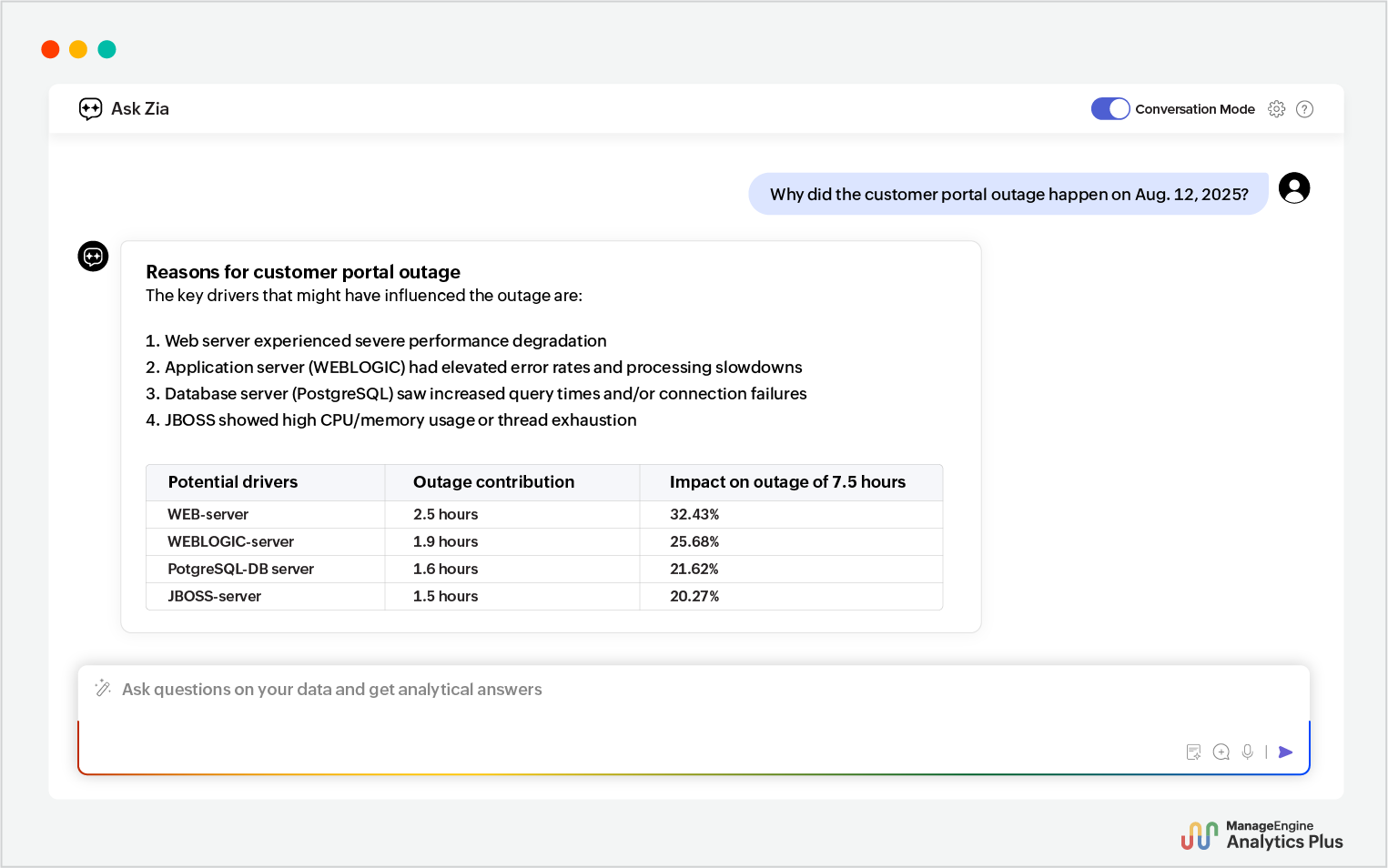
Task: Click the user avatar next to the question
Action: point(1293,187)
